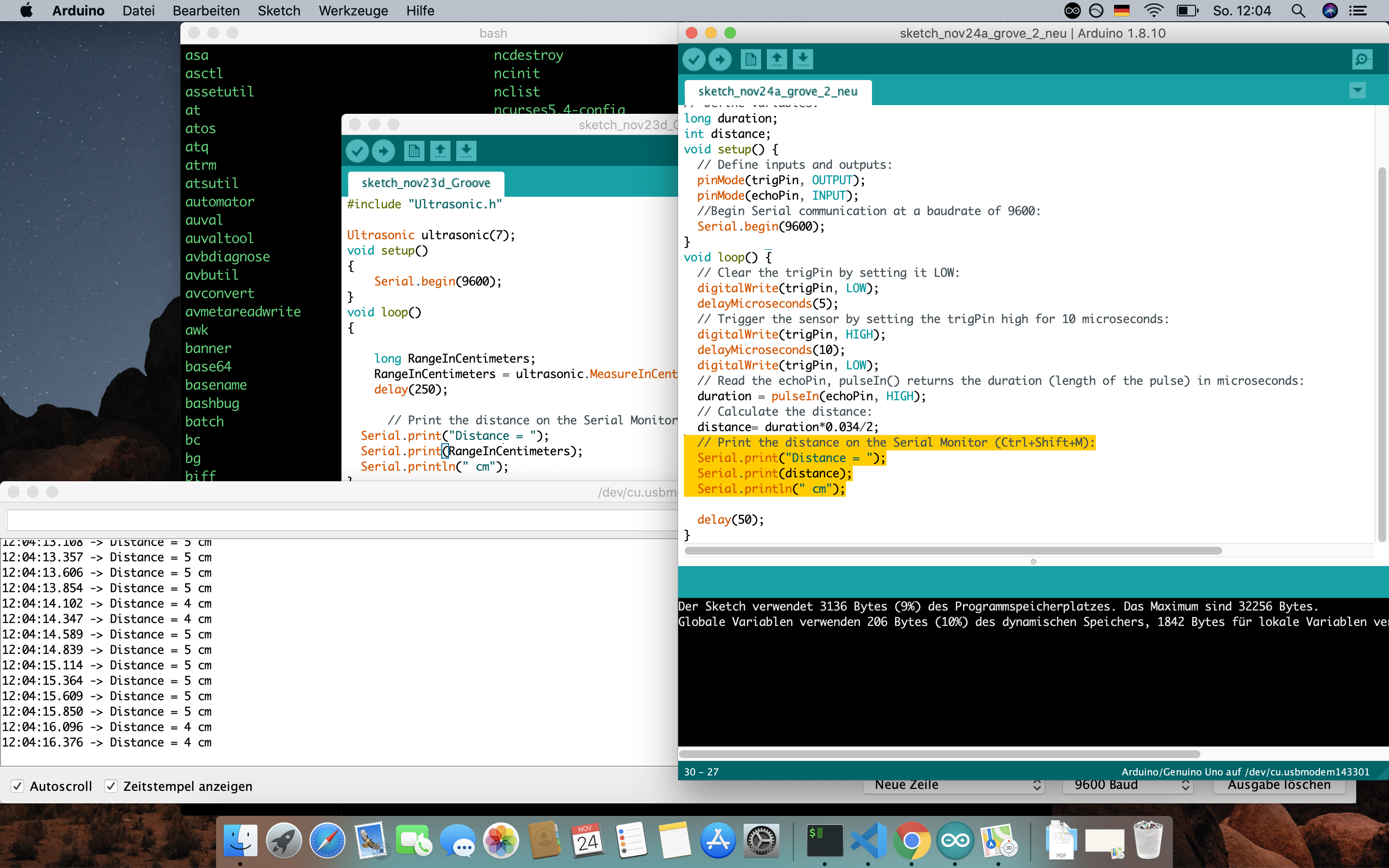The image size is (1389, 868).
Task: Click New sketch icon in sketch_nov24a window
Action: coord(750,59)
